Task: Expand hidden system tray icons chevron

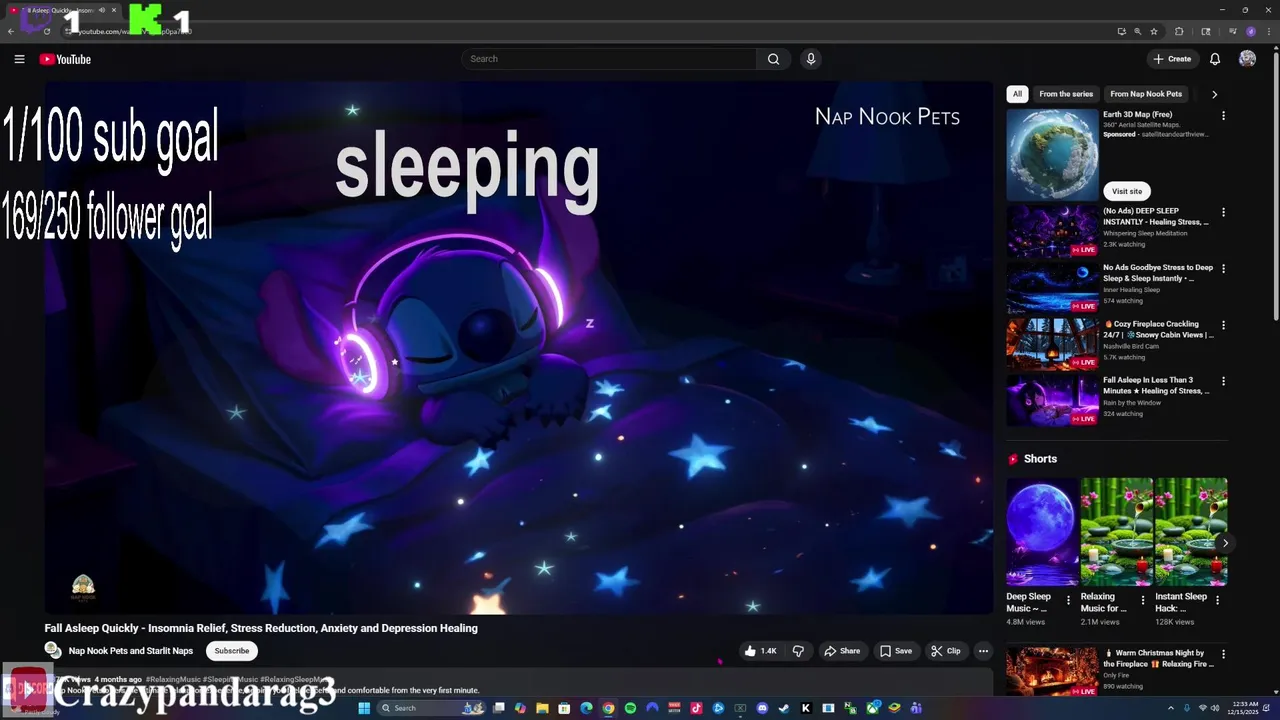Action: [1171, 708]
